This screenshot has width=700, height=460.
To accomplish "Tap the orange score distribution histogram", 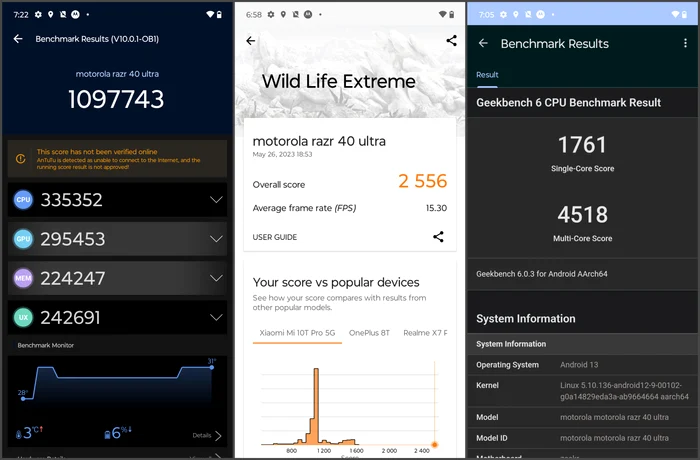I will click(x=315, y=406).
